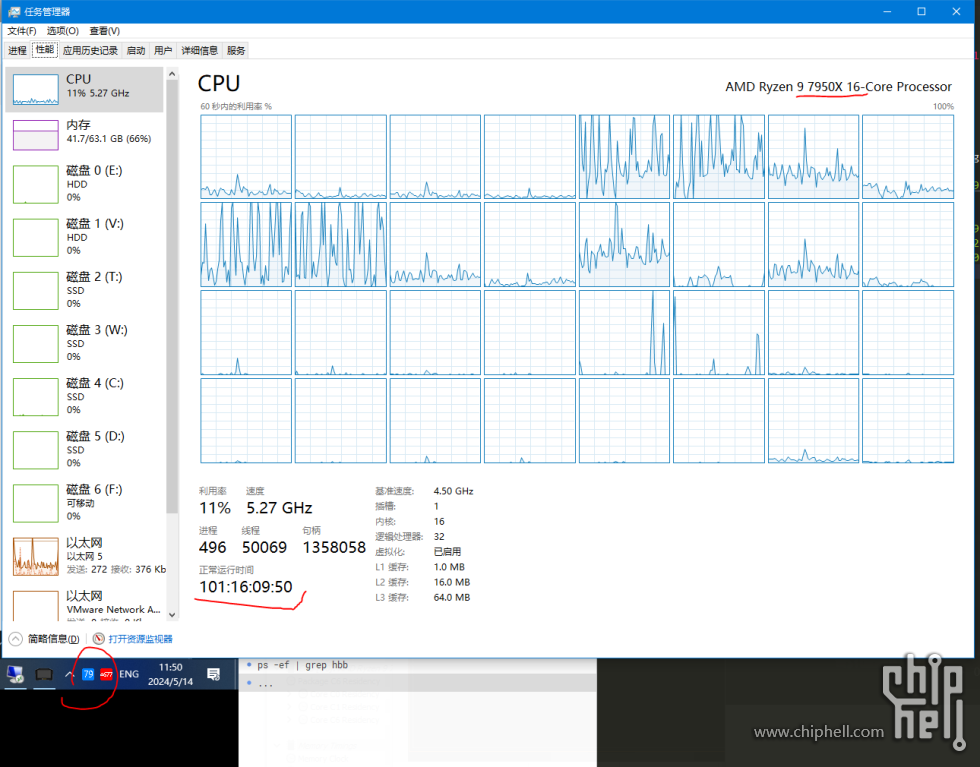Screen dimensions: 980x767
Task: Open the taskbar clock showing 11:50
Action: coord(171,674)
